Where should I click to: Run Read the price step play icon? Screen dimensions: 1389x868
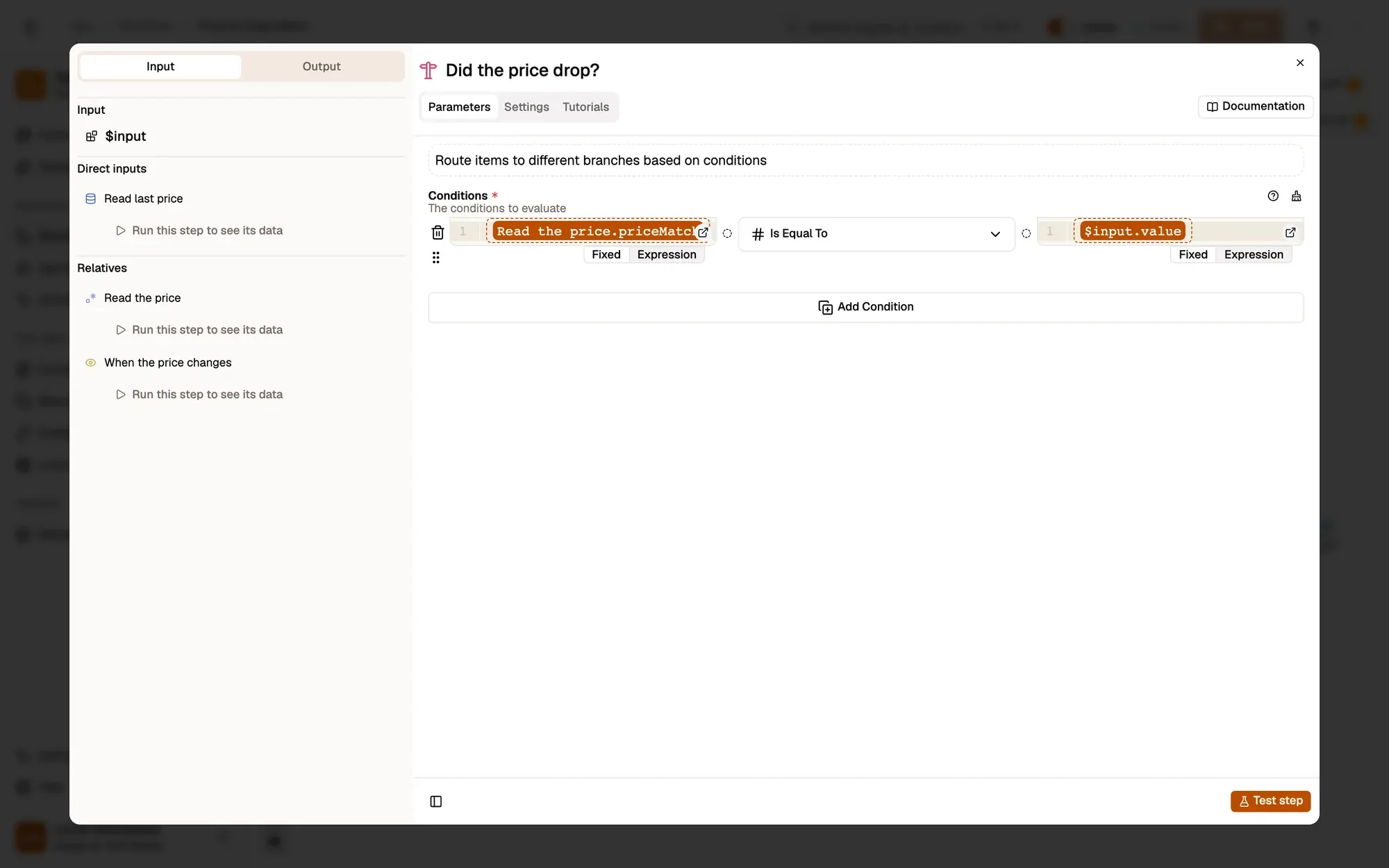coord(121,330)
